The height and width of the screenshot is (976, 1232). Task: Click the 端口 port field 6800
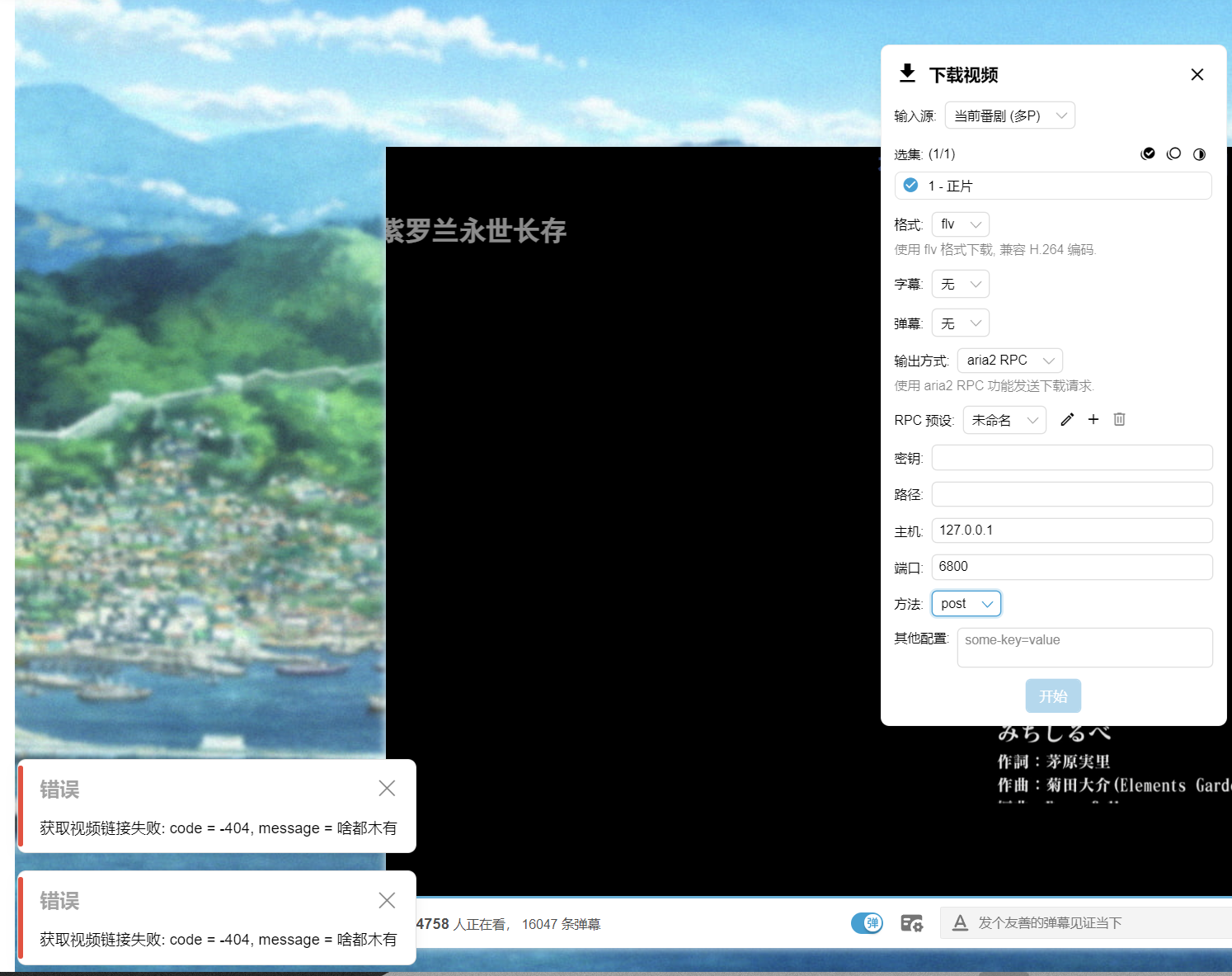(x=1072, y=567)
